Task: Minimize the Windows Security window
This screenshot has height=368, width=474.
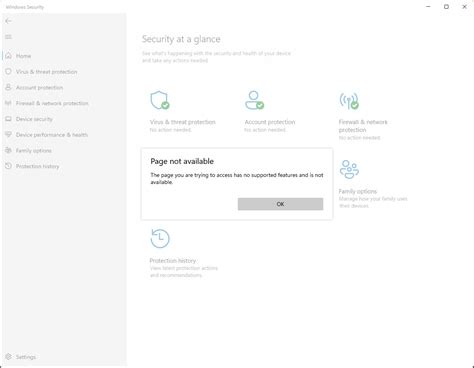Action: coord(428,7)
